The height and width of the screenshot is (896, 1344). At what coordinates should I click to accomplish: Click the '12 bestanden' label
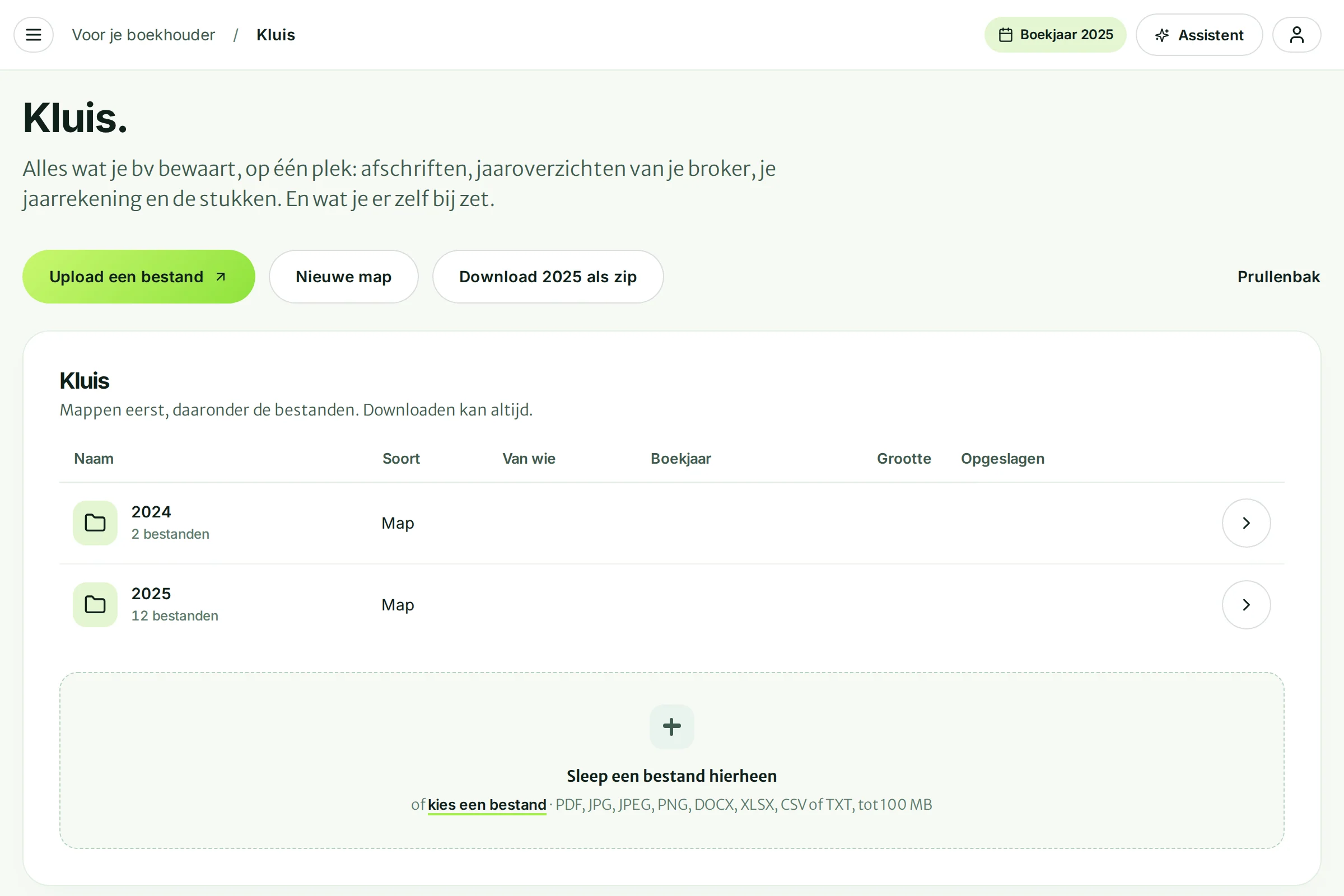click(175, 616)
